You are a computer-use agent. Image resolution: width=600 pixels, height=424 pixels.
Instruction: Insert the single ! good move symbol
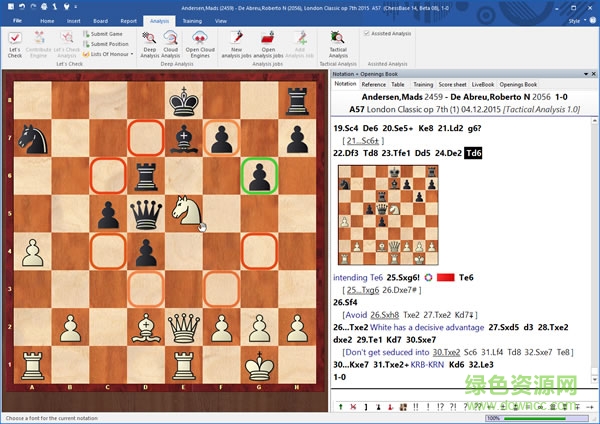coord(428,407)
